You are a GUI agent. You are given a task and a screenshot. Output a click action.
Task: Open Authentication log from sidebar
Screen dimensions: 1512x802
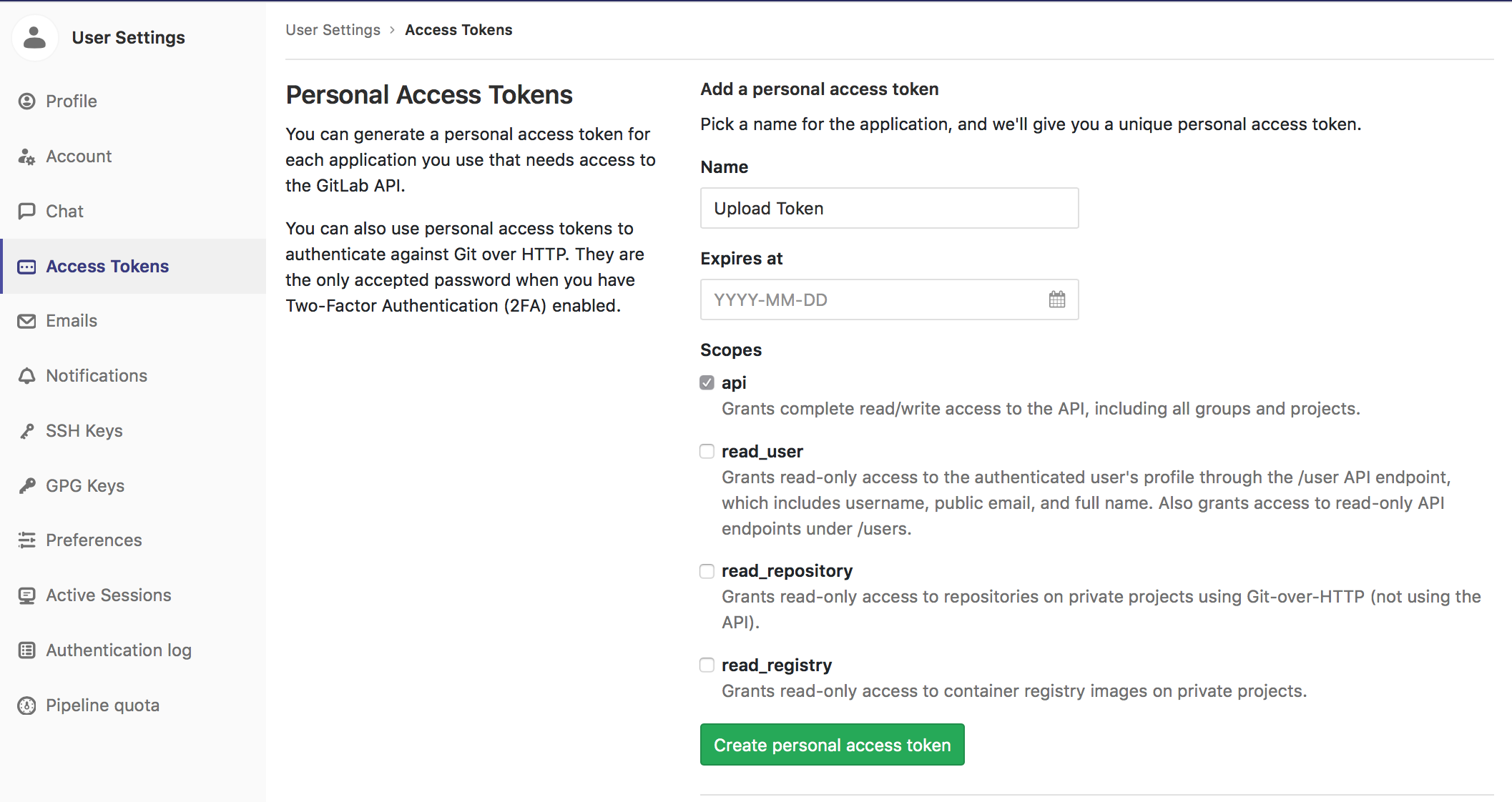pyautogui.click(x=118, y=650)
